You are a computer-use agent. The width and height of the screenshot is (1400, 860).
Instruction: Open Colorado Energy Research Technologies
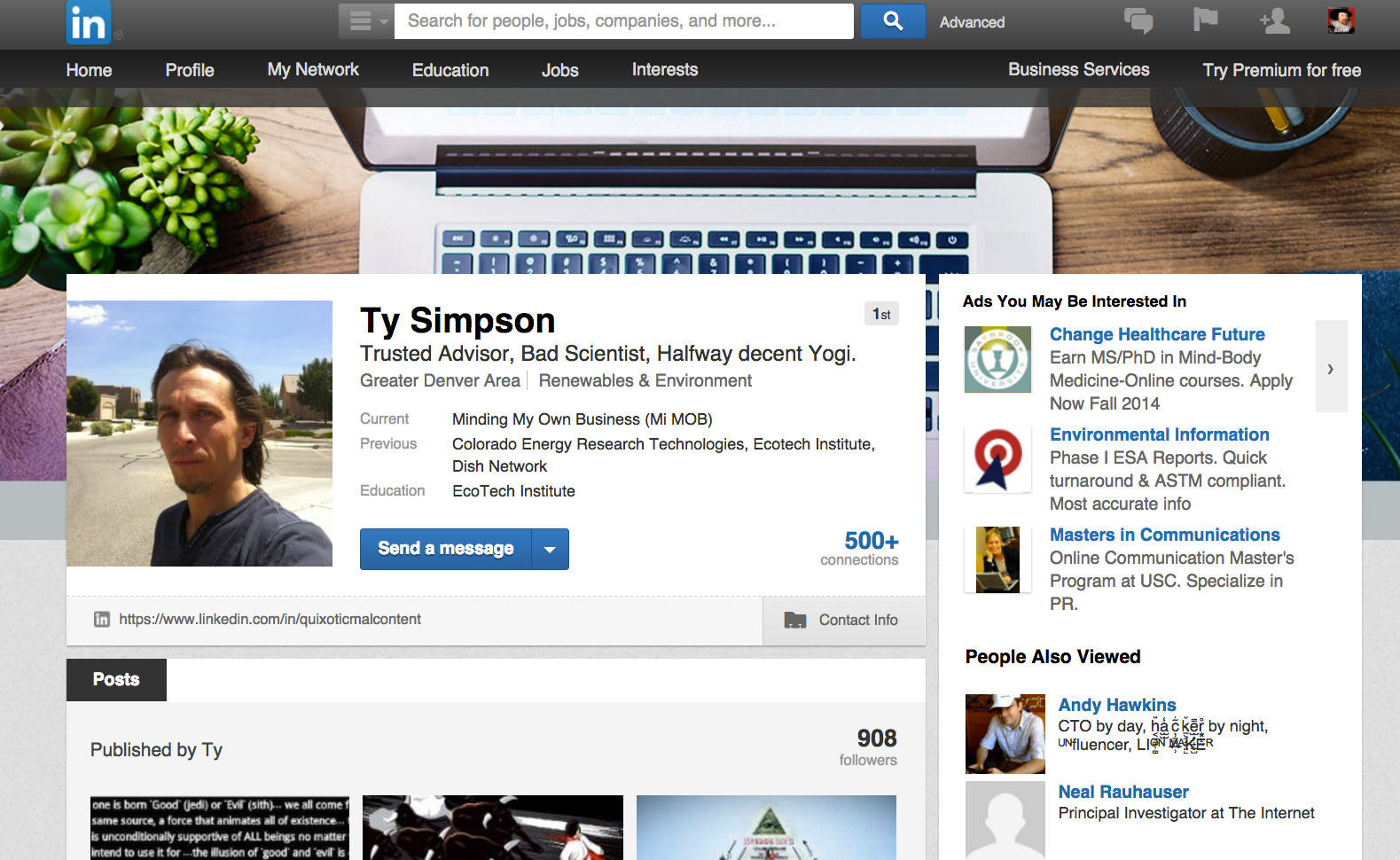pyautogui.click(x=598, y=444)
